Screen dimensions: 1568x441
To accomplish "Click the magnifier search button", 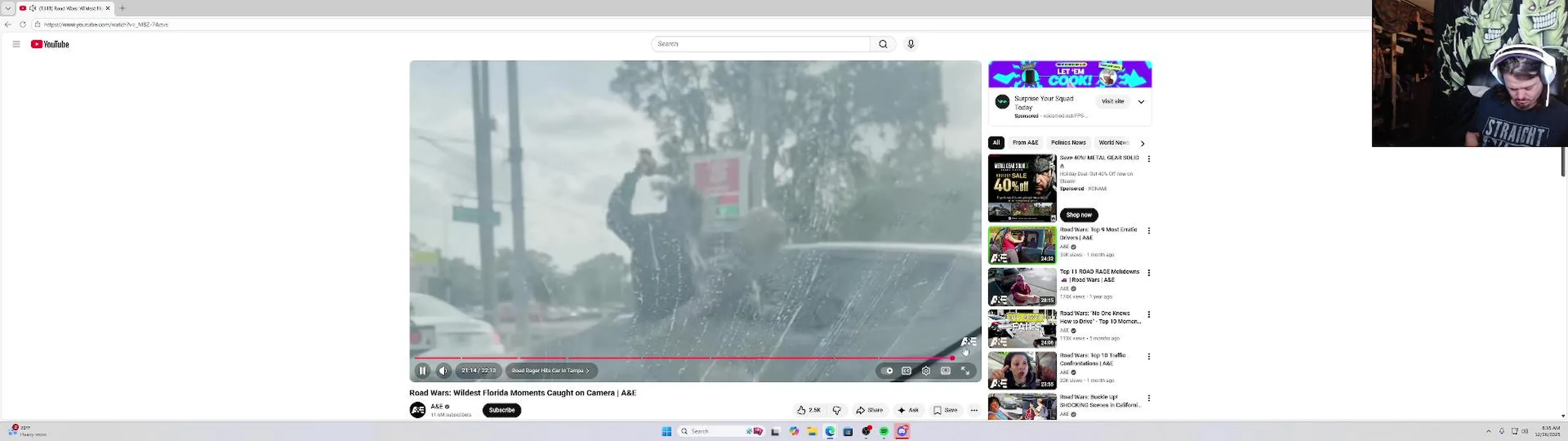I will [x=883, y=44].
